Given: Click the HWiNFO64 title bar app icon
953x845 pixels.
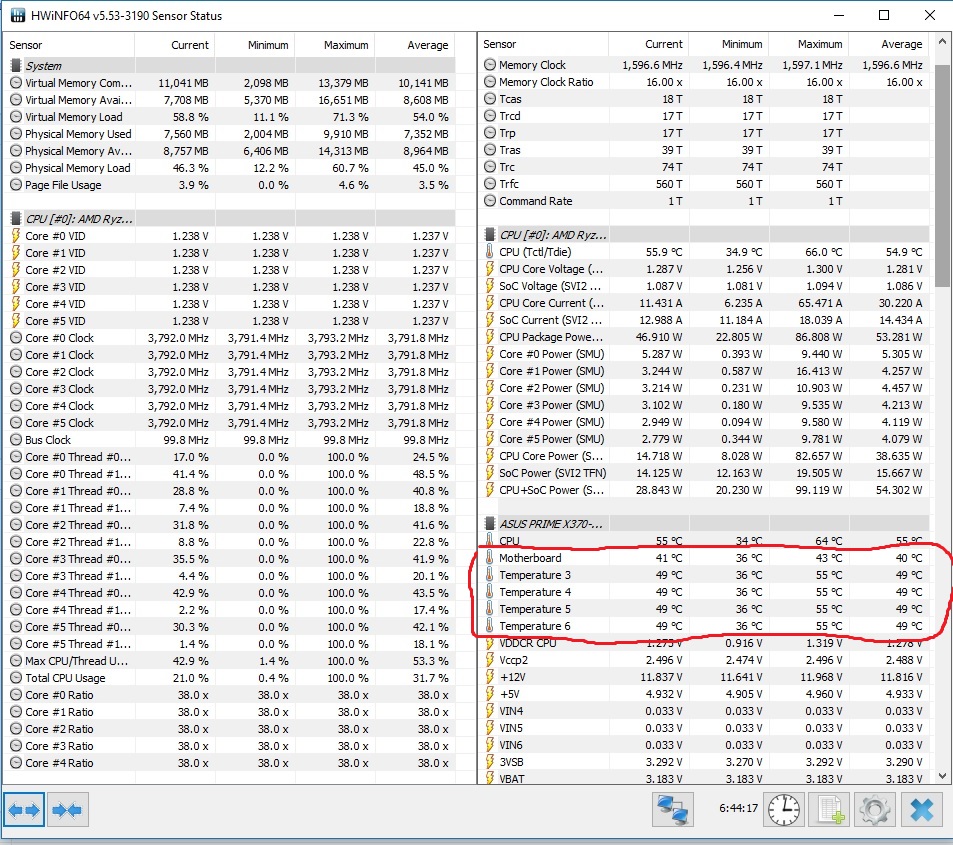Looking at the screenshot, I should point(18,16).
